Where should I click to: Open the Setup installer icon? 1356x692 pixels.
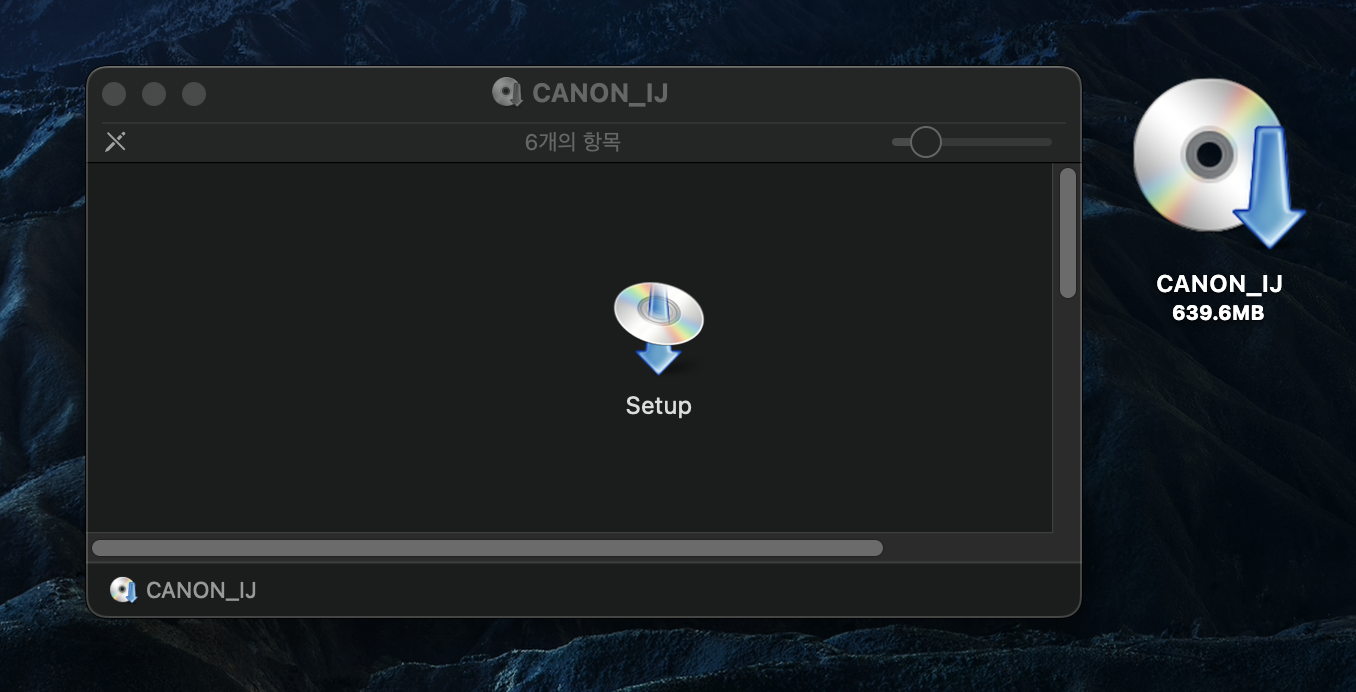click(x=658, y=328)
